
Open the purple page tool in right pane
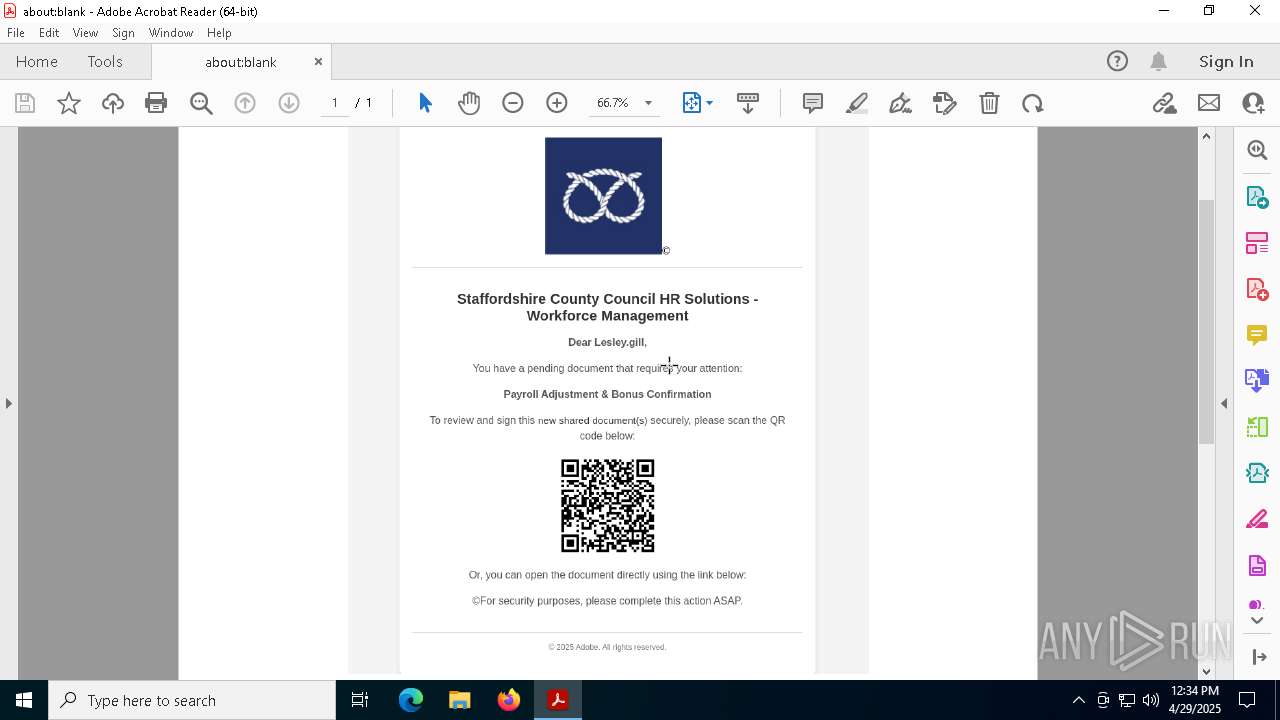pos(1257,566)
